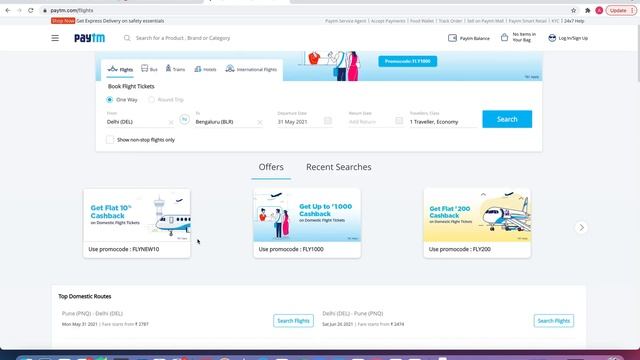
Task: Swap From and To cities
Action: [184, 119]
